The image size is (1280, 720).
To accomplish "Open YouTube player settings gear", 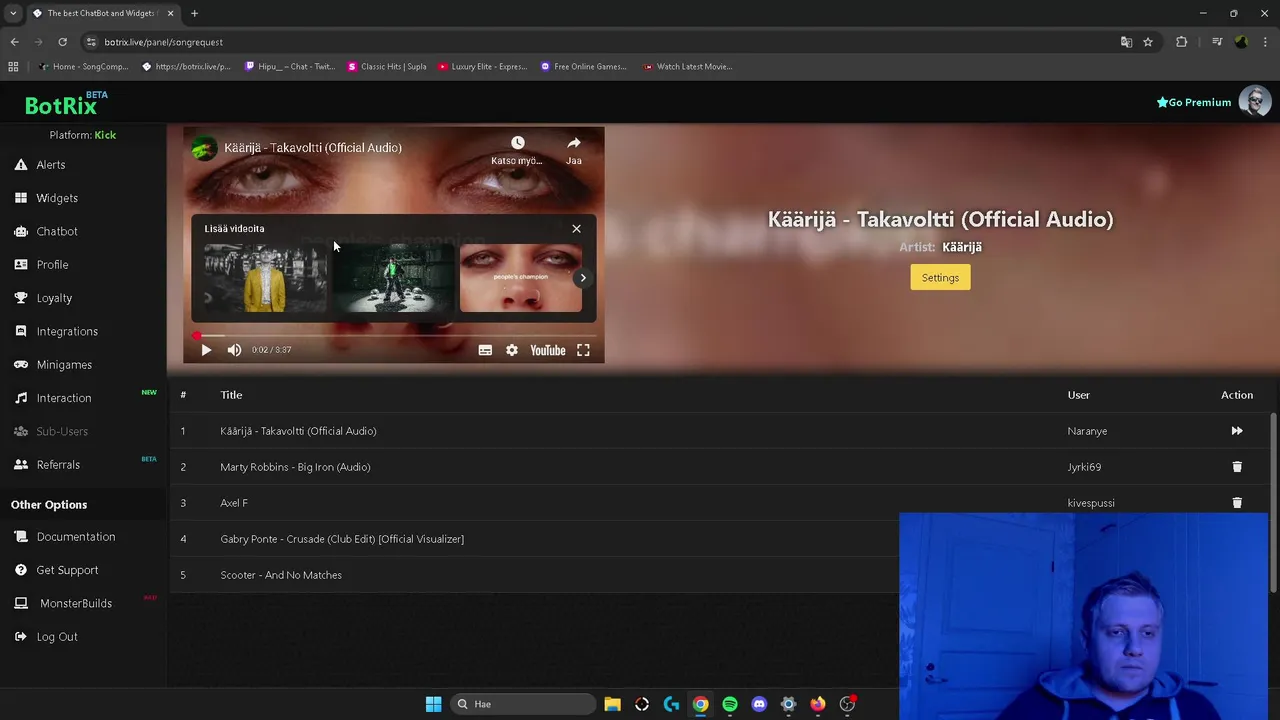I will click(x=512, y=350).
